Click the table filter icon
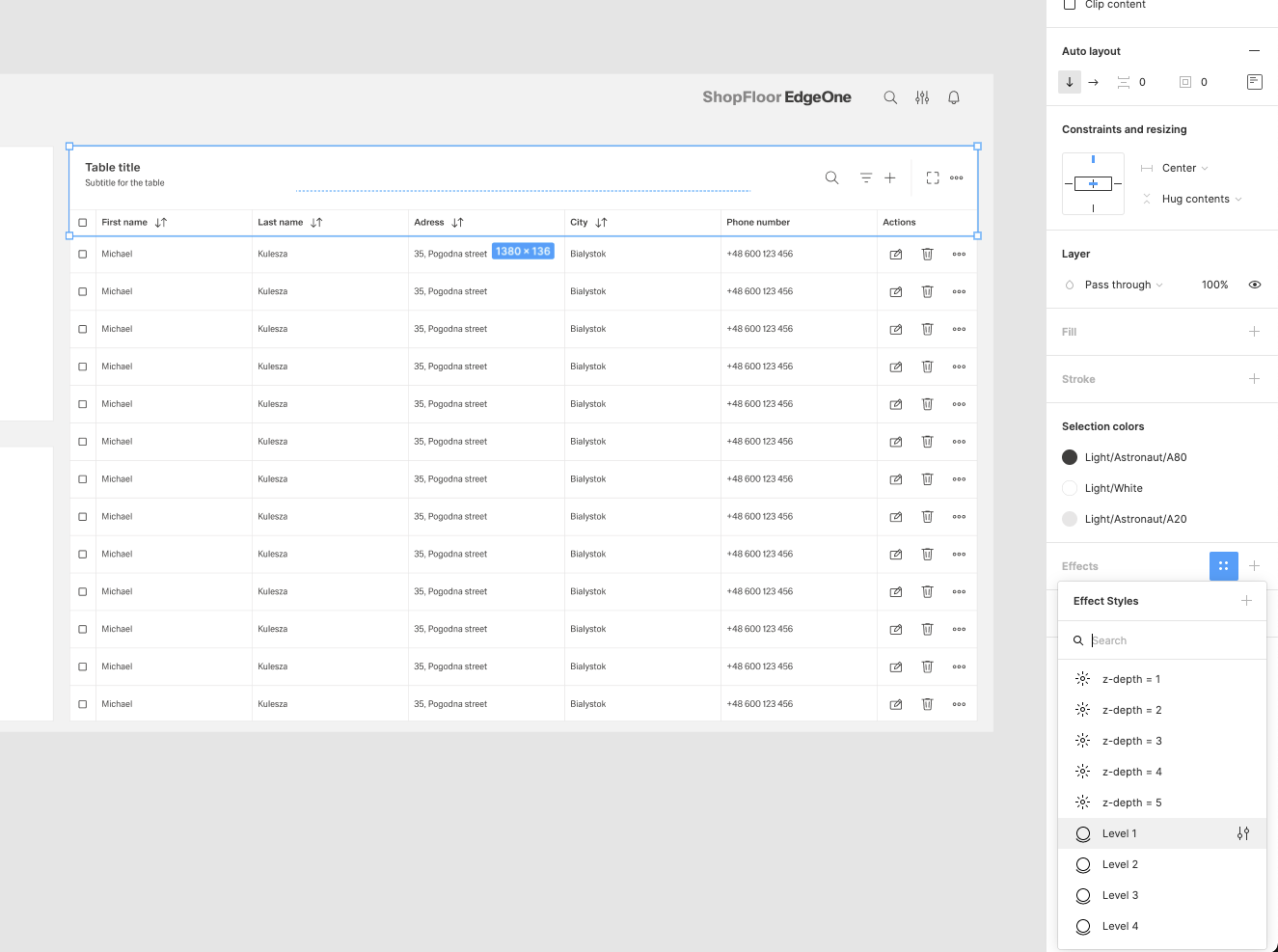The image size is (1278, 952). [866, 178]
